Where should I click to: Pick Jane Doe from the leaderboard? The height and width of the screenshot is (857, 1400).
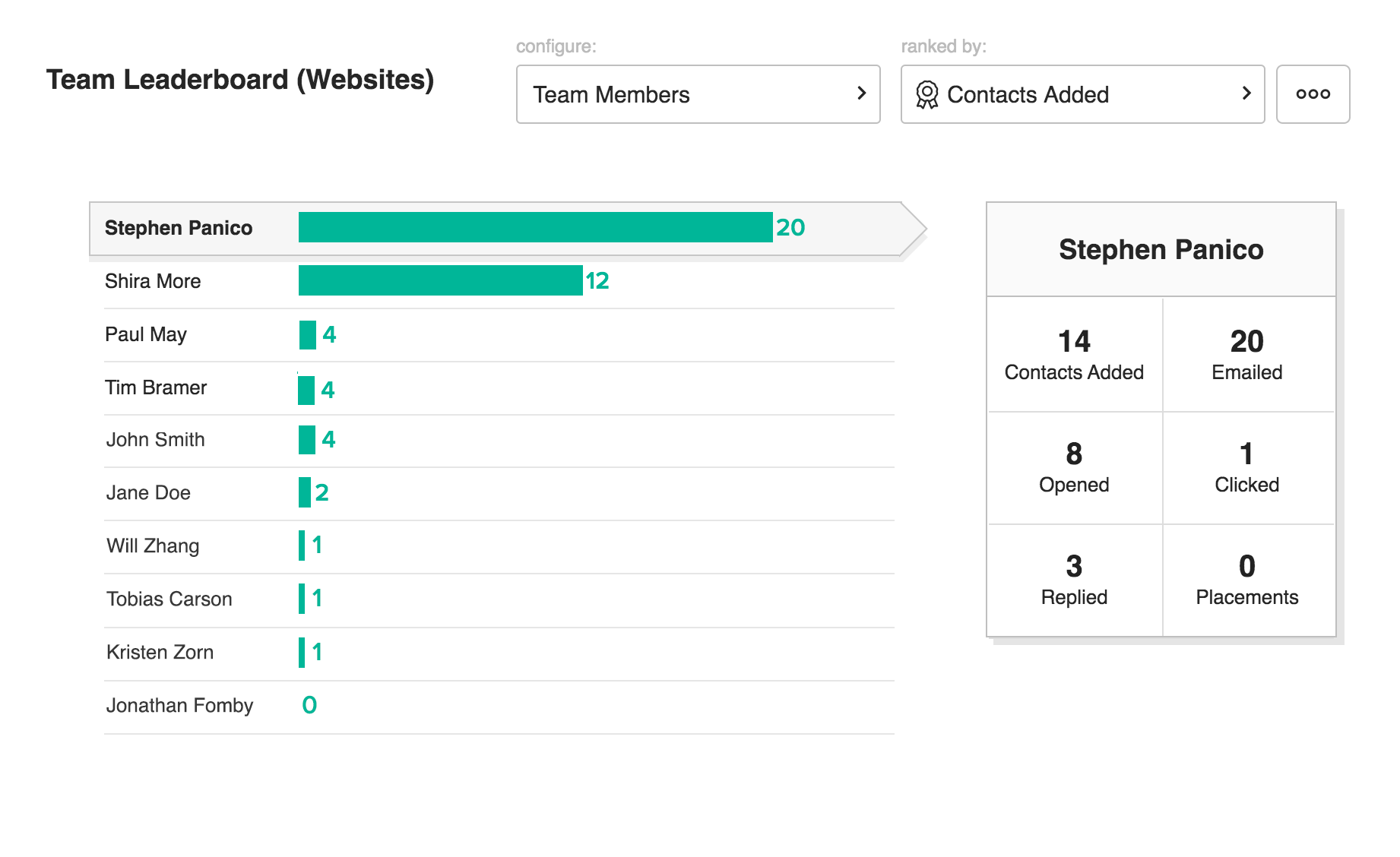pos(148,493)
